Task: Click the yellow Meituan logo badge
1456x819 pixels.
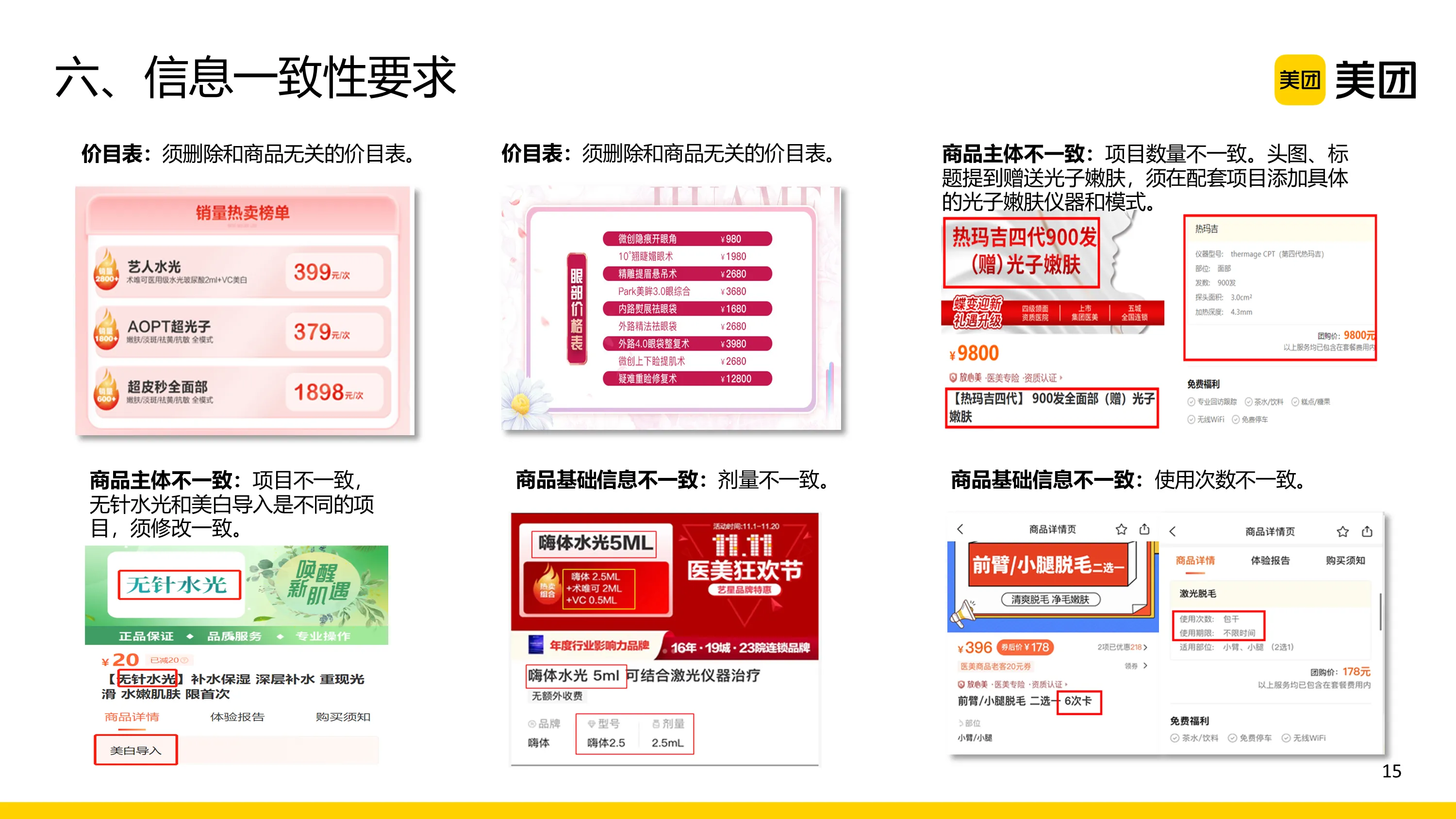Action: [x=1299, y=80]
